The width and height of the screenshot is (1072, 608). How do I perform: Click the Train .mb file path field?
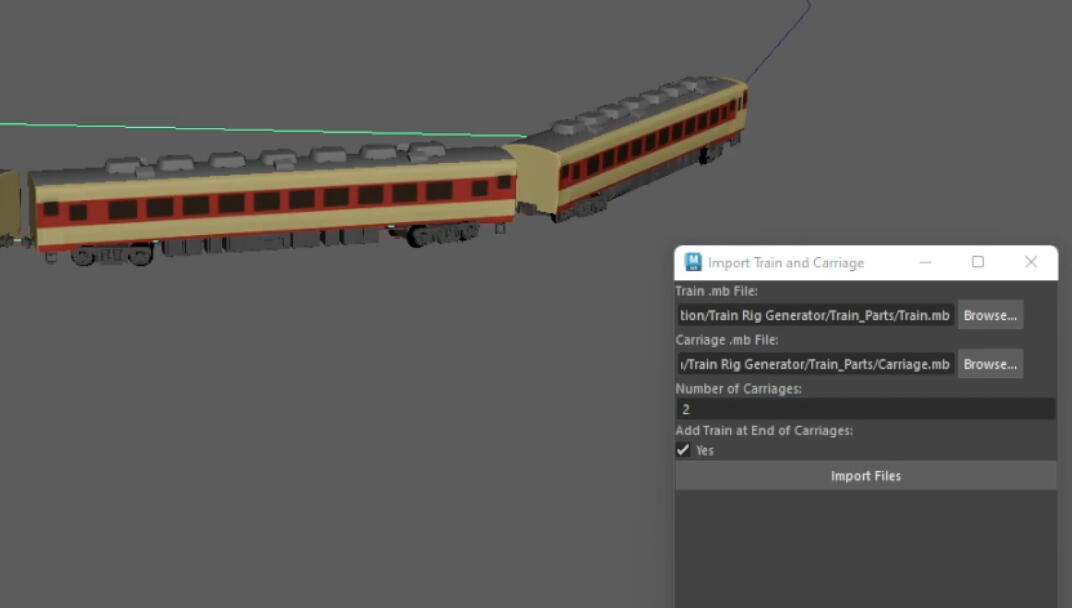(815, 315)
